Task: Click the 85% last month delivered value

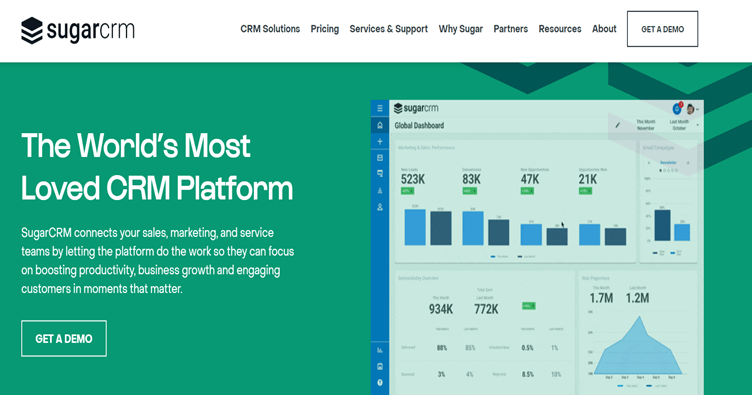Action: (x=470, y=348)
